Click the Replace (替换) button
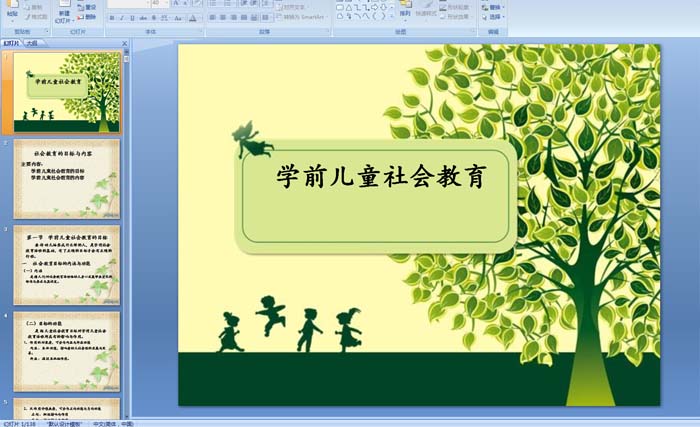700x427 pixels. (x=493, y=8)
